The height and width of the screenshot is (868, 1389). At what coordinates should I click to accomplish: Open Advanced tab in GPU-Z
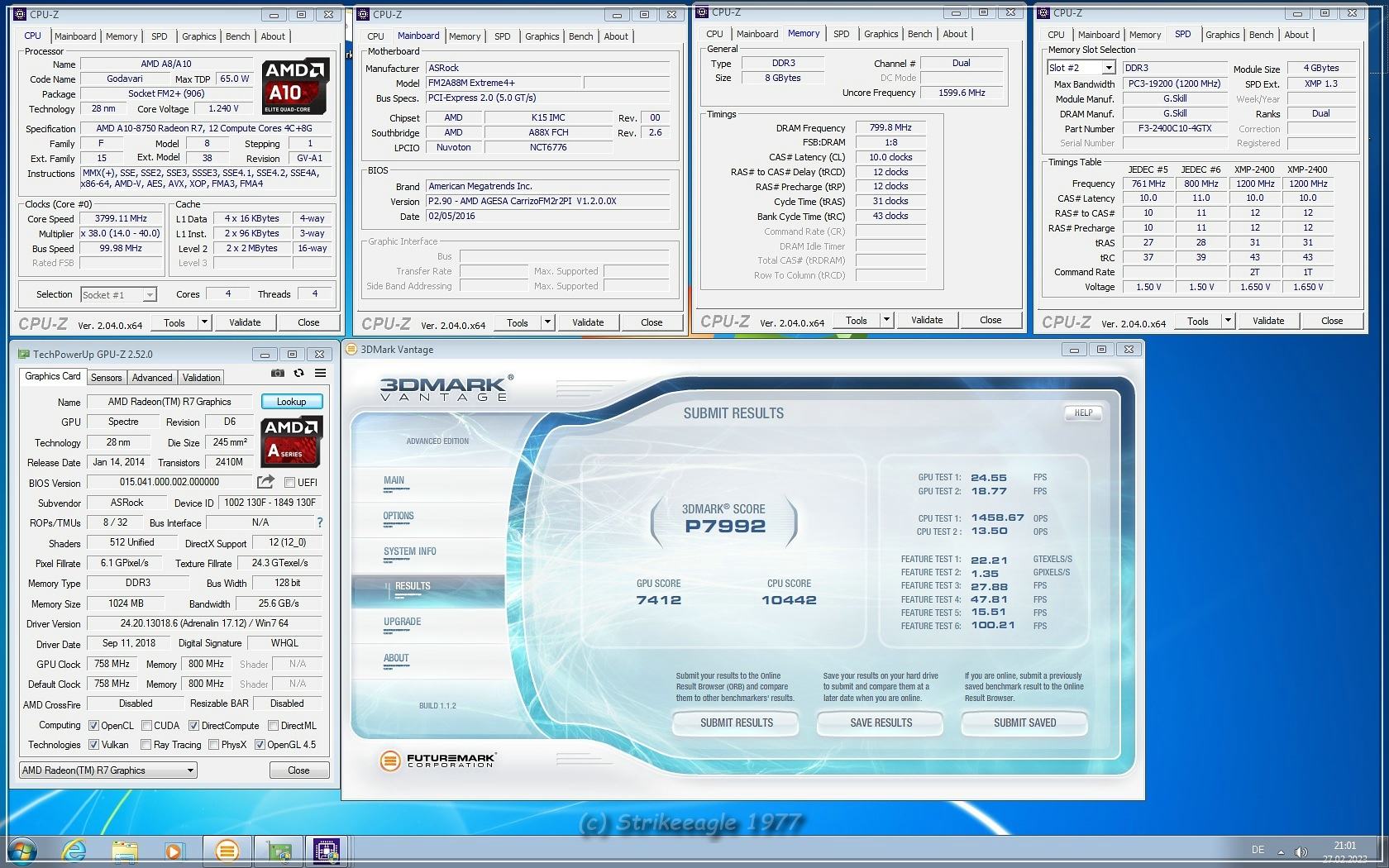[x=152, y=377]
